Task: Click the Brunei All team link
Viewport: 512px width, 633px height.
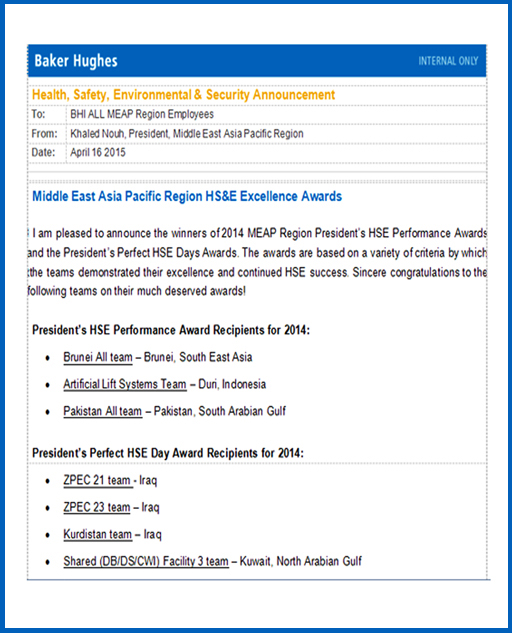Action: [98, 357]
